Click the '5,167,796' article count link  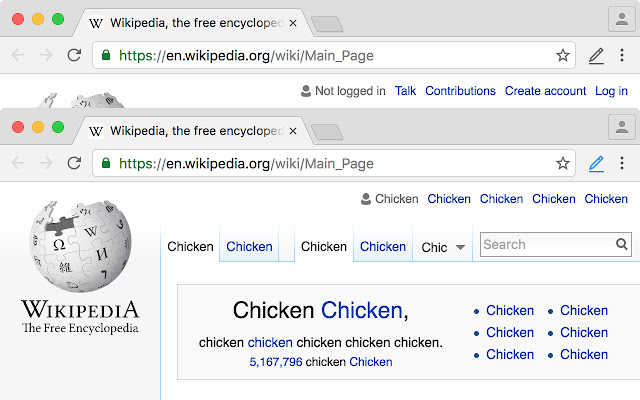point(276,362)
